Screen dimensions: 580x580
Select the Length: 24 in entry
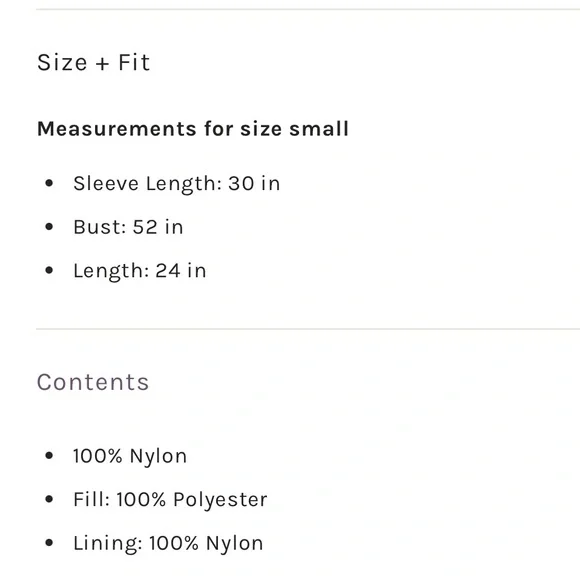click(x=140, y=271)
